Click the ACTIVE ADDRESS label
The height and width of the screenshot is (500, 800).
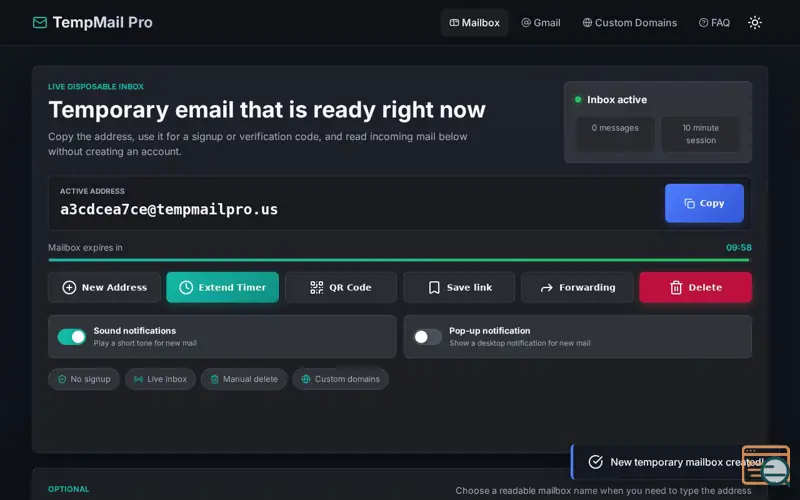92,191
